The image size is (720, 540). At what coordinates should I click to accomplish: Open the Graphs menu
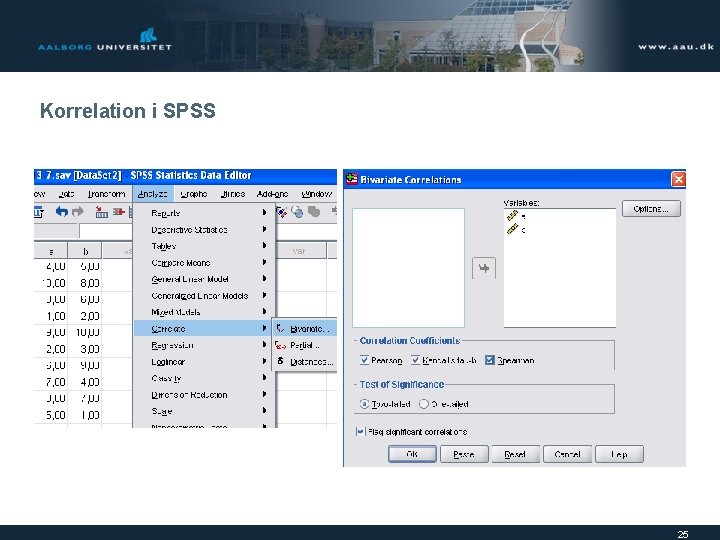pos(193,194)
